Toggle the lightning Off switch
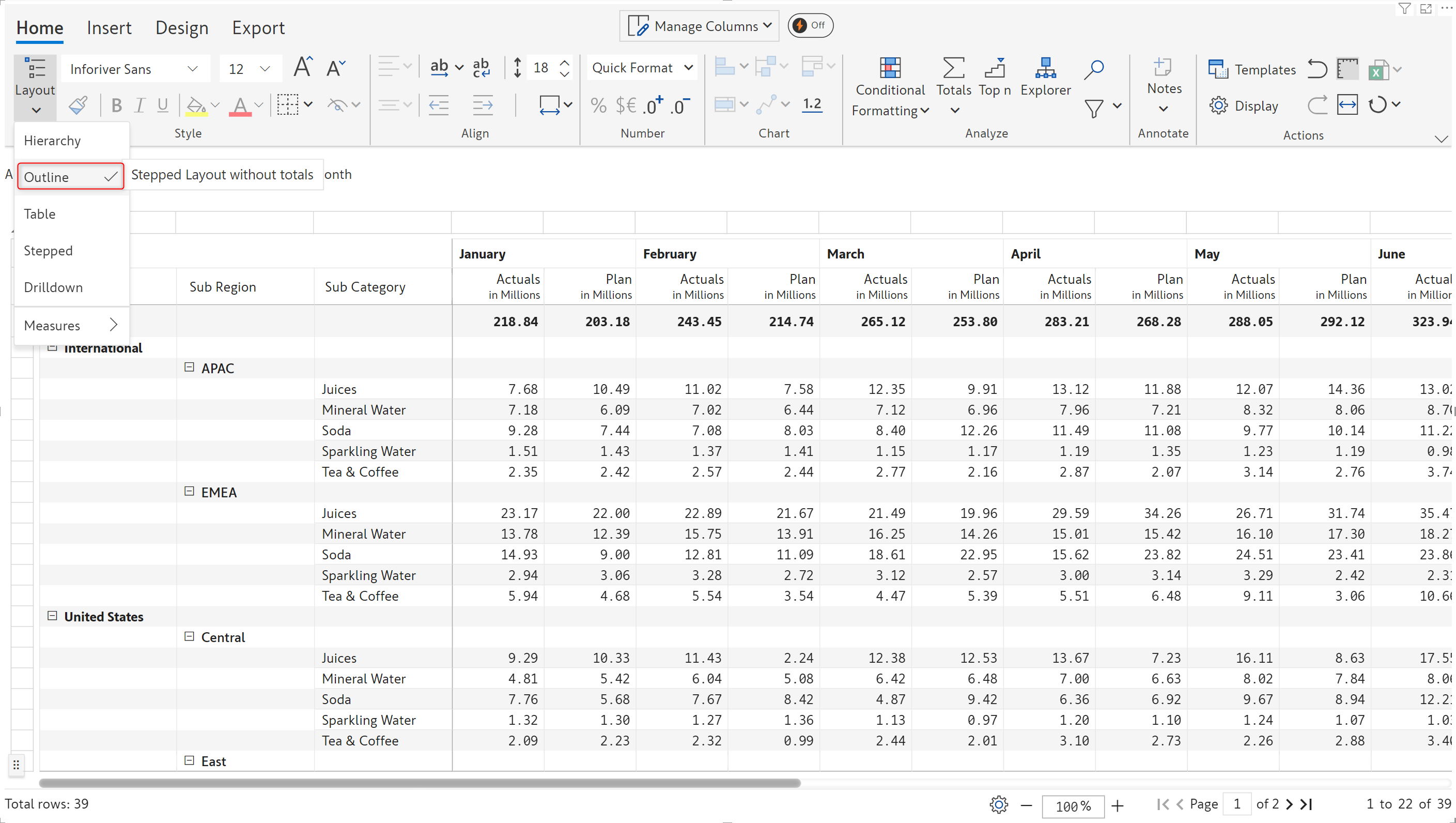 pyautogui.click(x=810, y=25)
